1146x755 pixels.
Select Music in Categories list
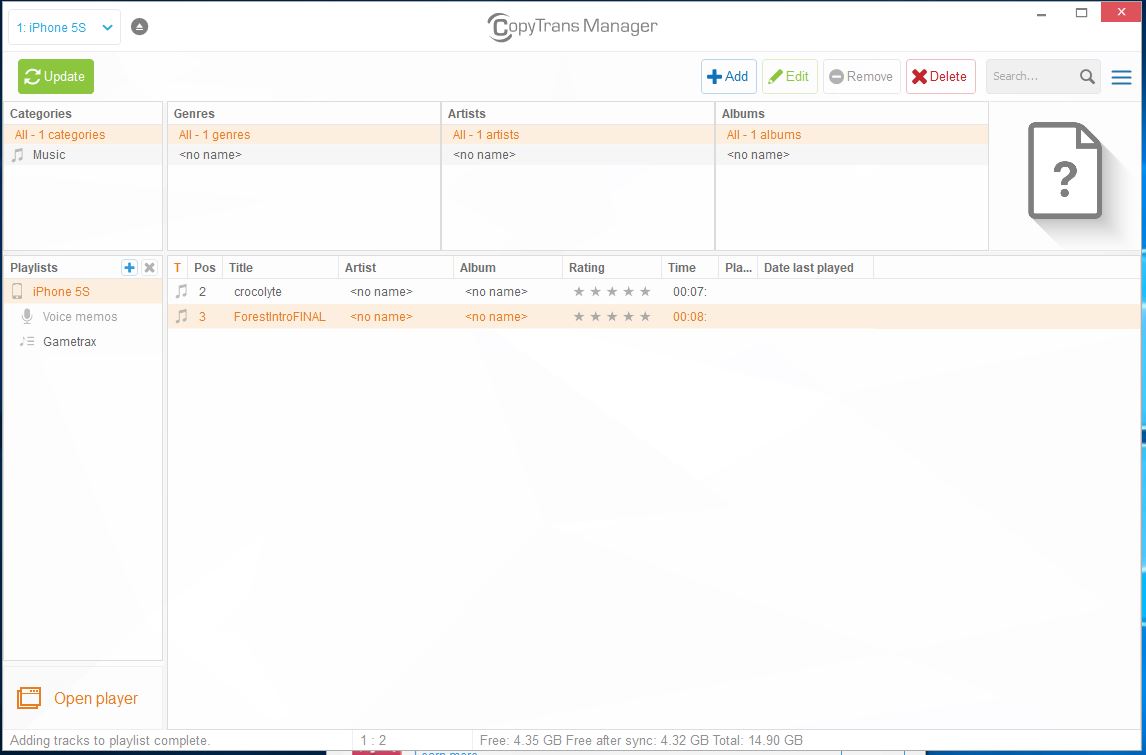pos(48,155)
